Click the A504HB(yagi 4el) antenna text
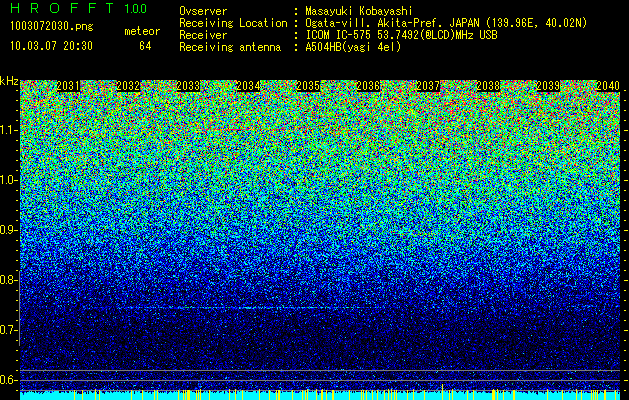 tap(353, 47)
